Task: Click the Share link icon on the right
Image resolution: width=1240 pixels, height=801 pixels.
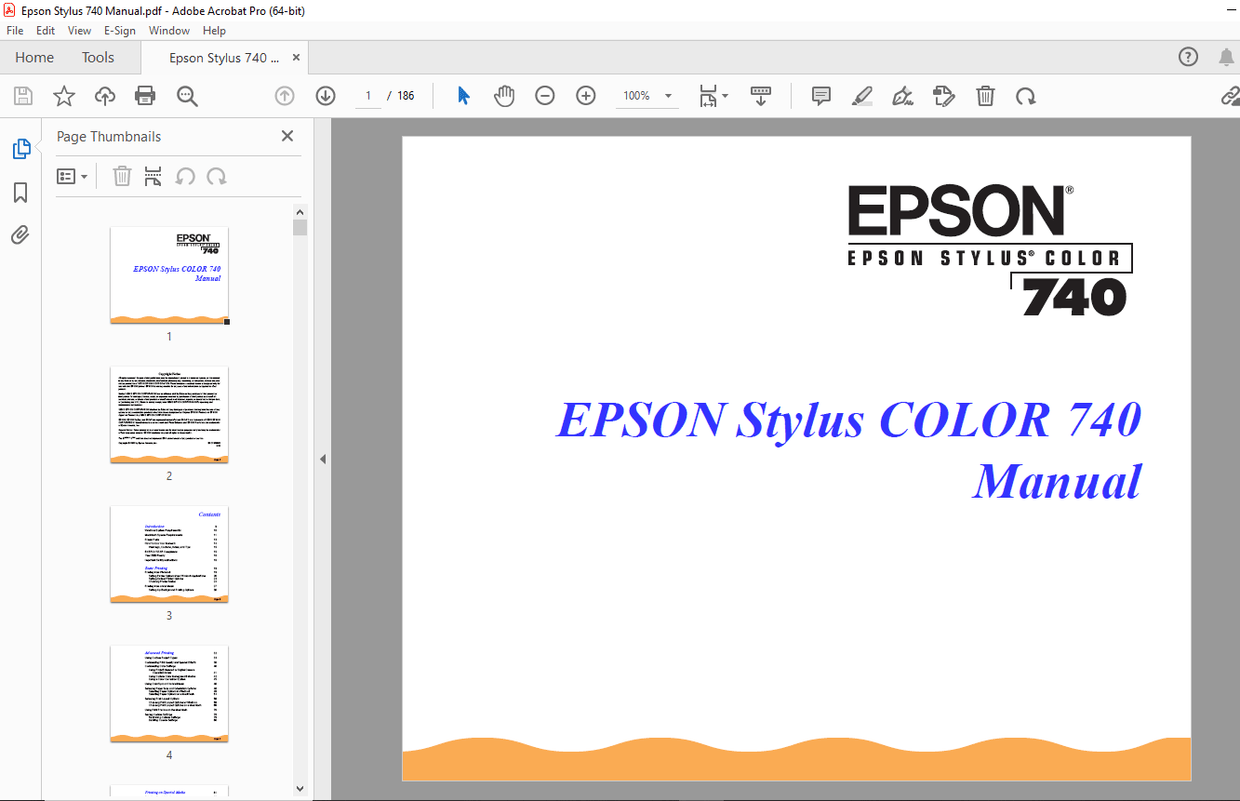Action: tap(1231, 95)
